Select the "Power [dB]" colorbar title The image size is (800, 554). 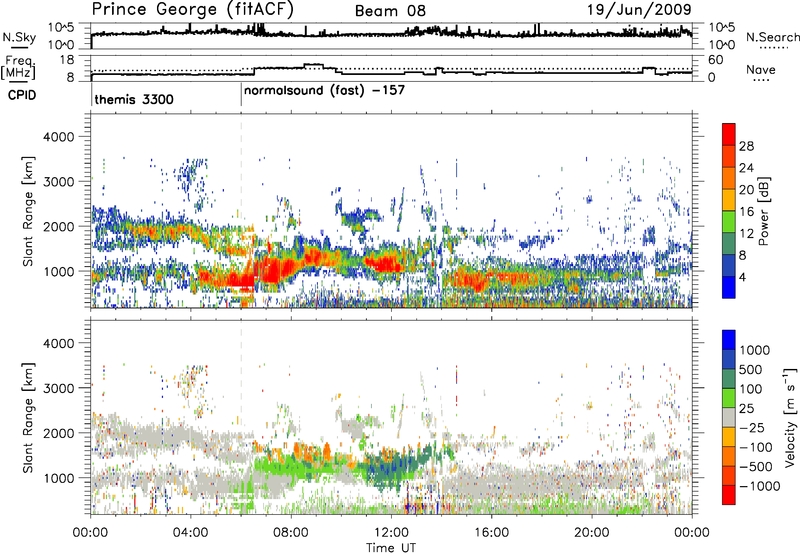click(x=763, y=211)
